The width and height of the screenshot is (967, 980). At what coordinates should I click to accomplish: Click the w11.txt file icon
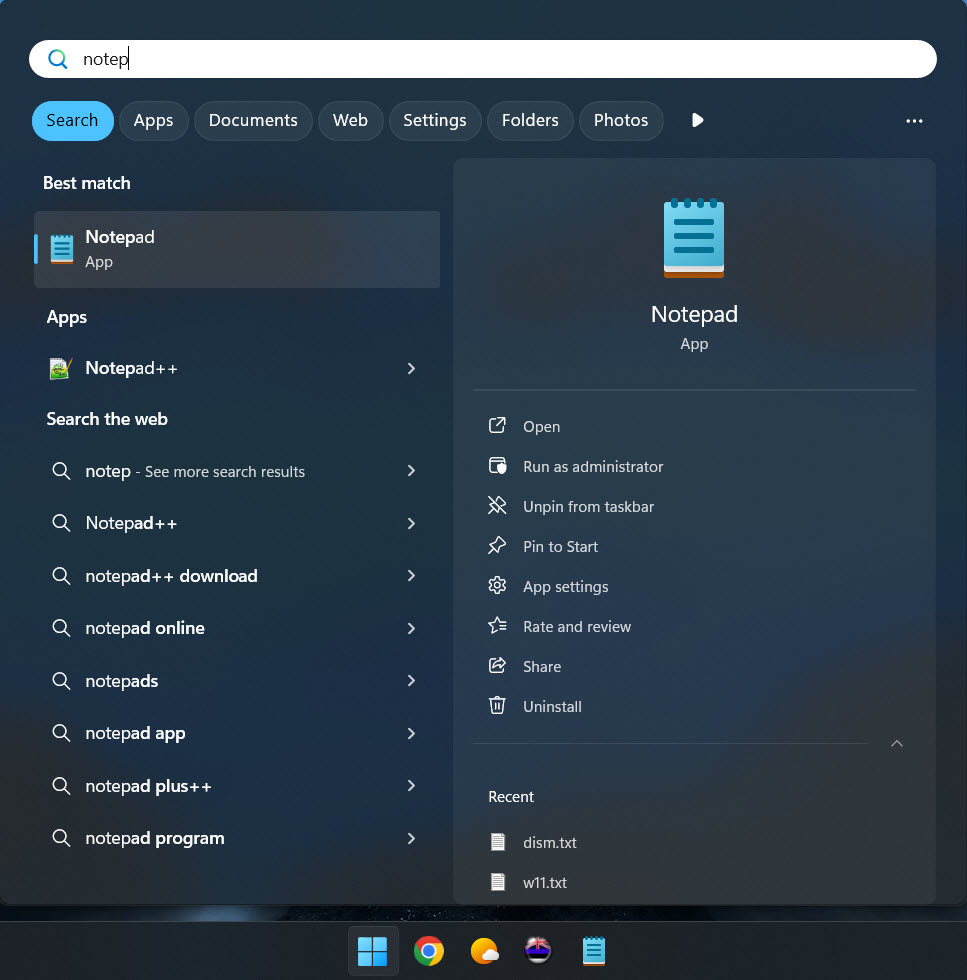click(x=498, y=882)
